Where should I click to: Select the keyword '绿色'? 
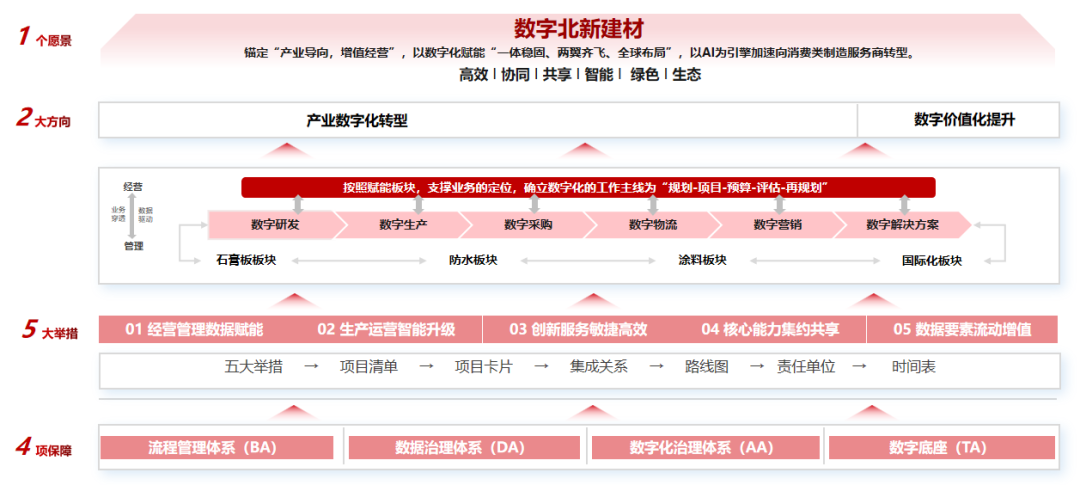645,75
